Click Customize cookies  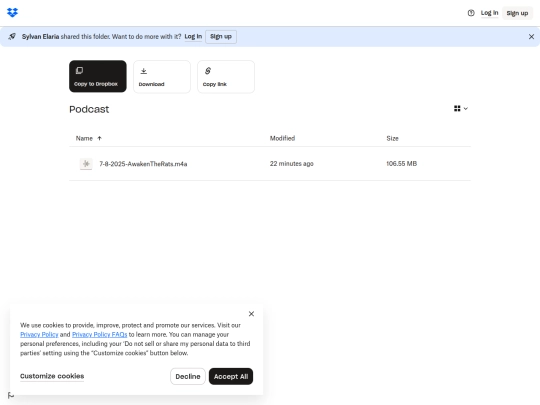[x=52, y=376]
